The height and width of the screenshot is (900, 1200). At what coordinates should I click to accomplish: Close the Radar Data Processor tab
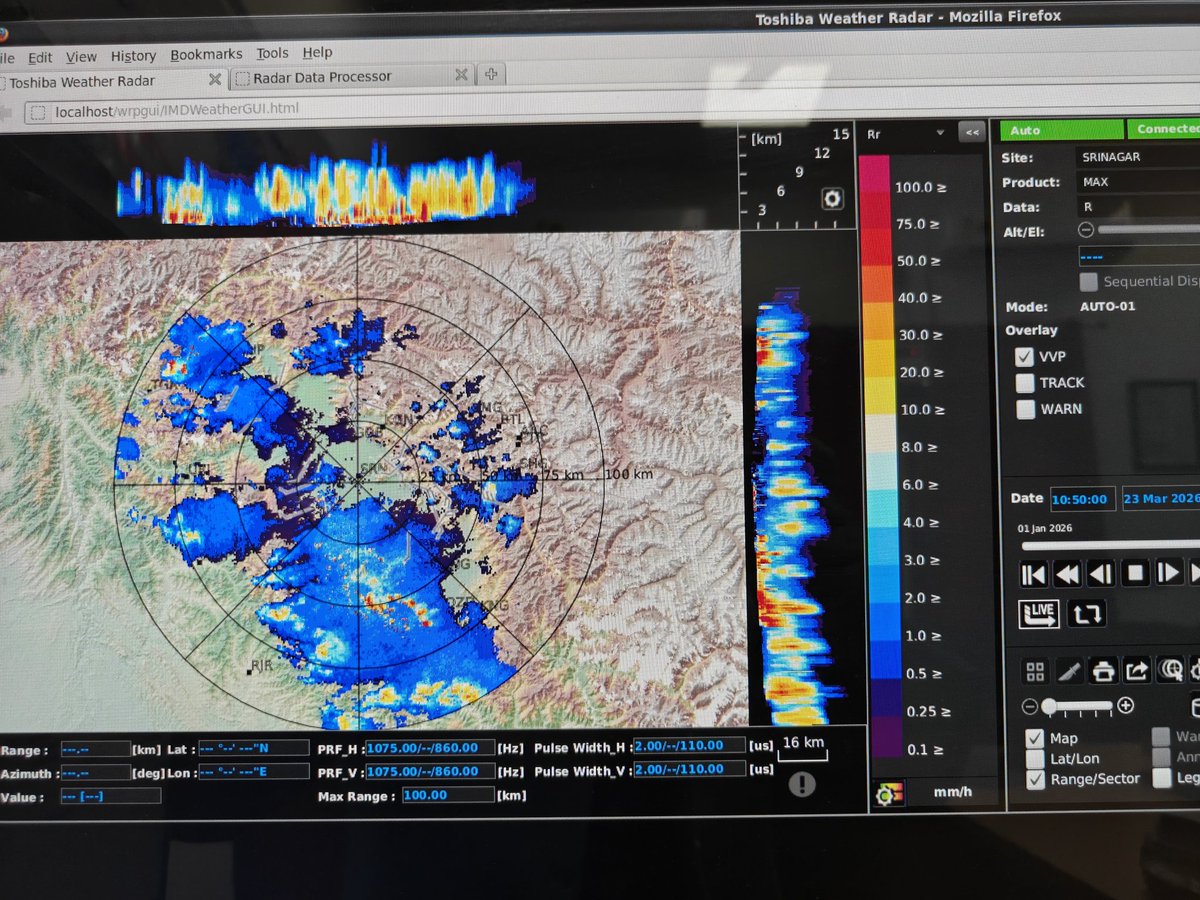(x=461, y=75)
